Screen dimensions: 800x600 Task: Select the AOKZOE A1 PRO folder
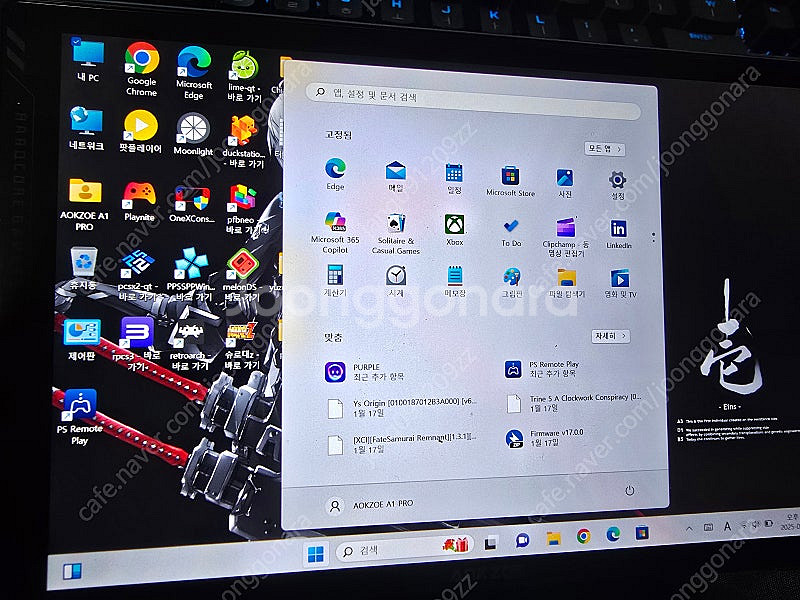85,204
